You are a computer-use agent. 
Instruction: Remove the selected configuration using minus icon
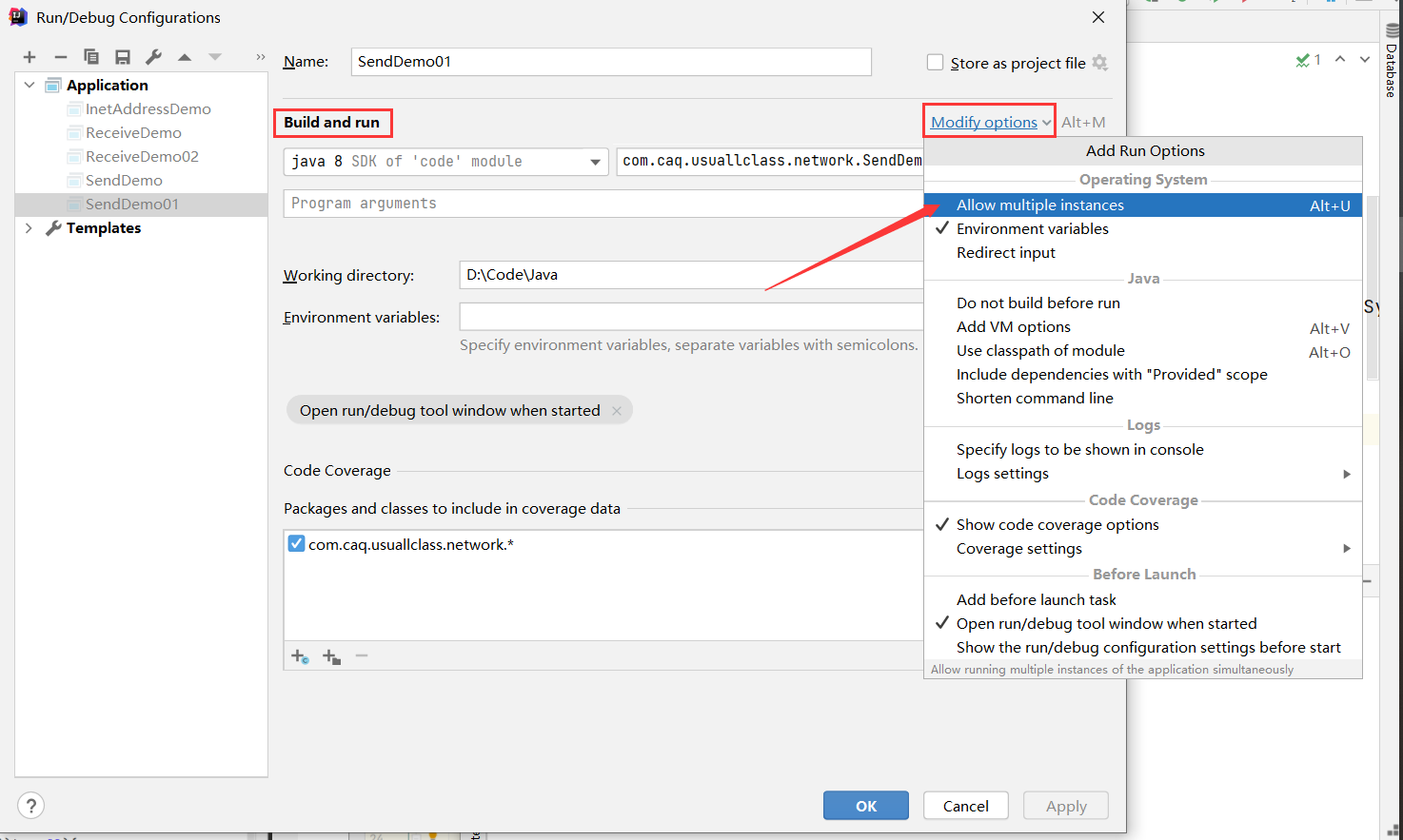pyautogui.click(x=60, y=56)
